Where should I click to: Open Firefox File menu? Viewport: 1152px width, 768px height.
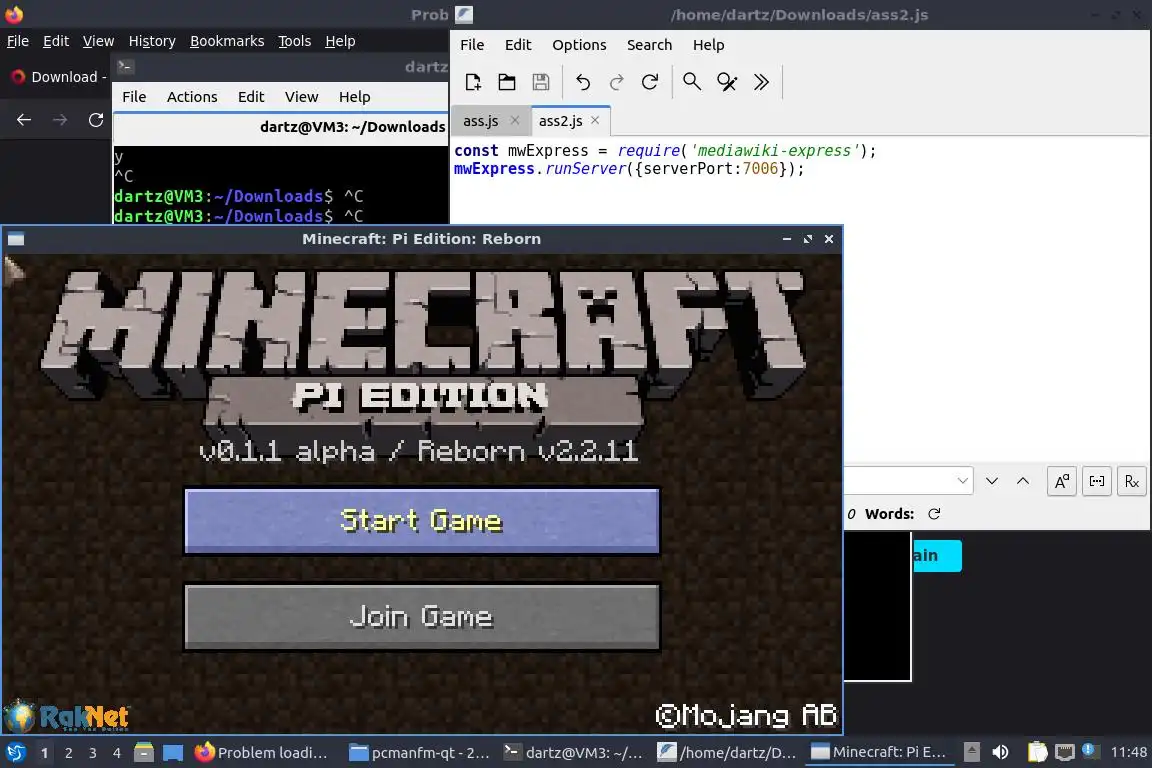[18, 41]
